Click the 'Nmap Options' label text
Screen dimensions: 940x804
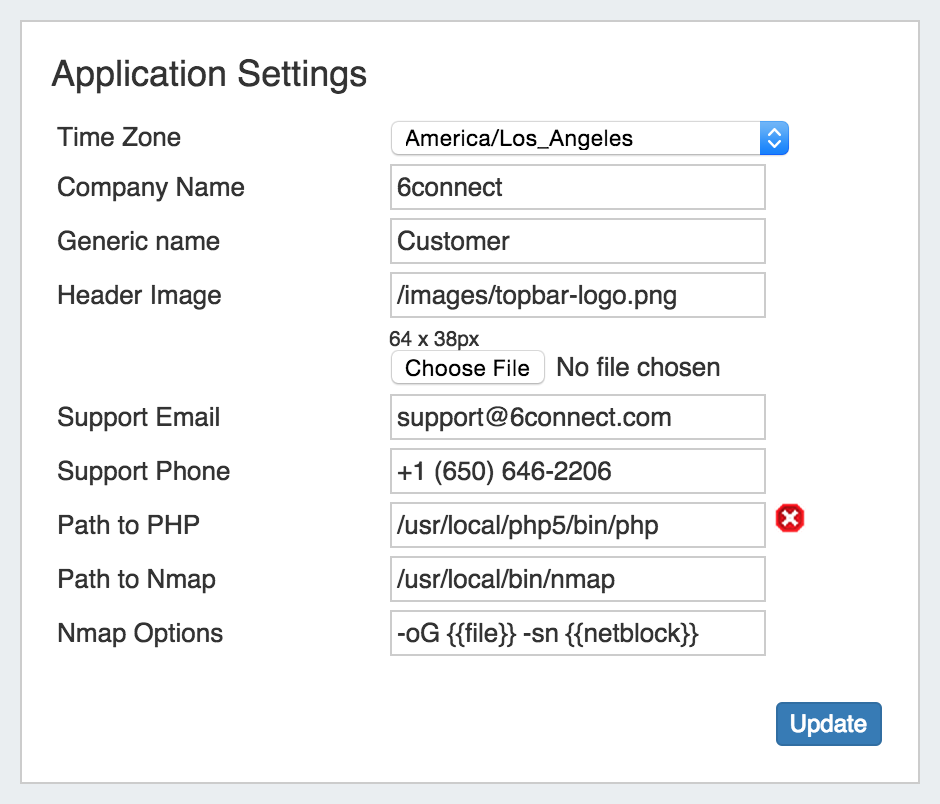click(140, 633)
